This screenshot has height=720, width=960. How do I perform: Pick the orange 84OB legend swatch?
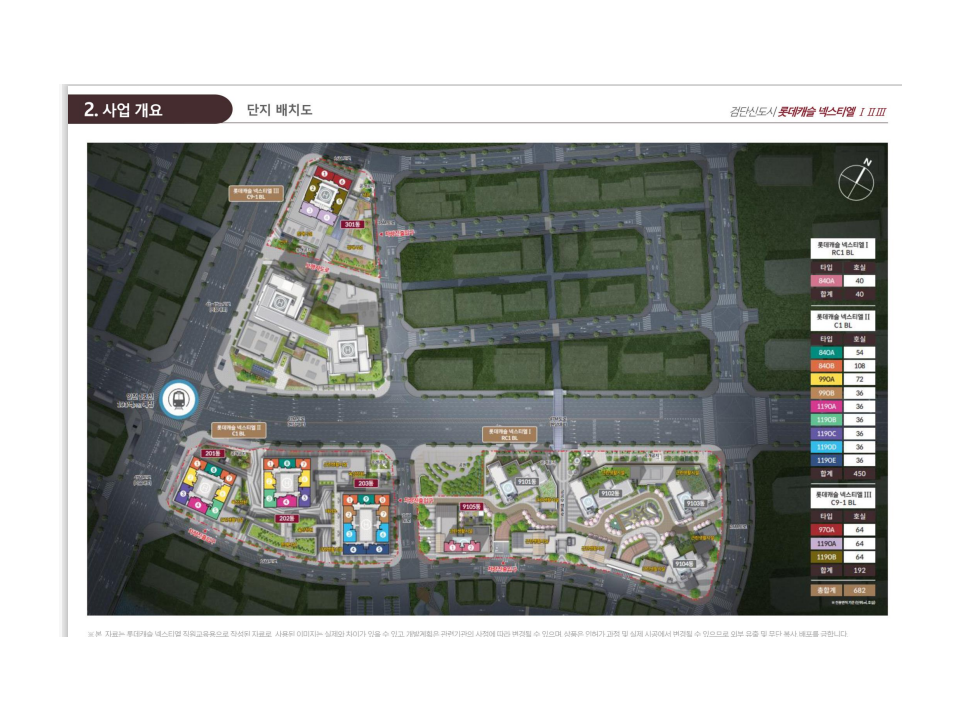tap(827, 366)
